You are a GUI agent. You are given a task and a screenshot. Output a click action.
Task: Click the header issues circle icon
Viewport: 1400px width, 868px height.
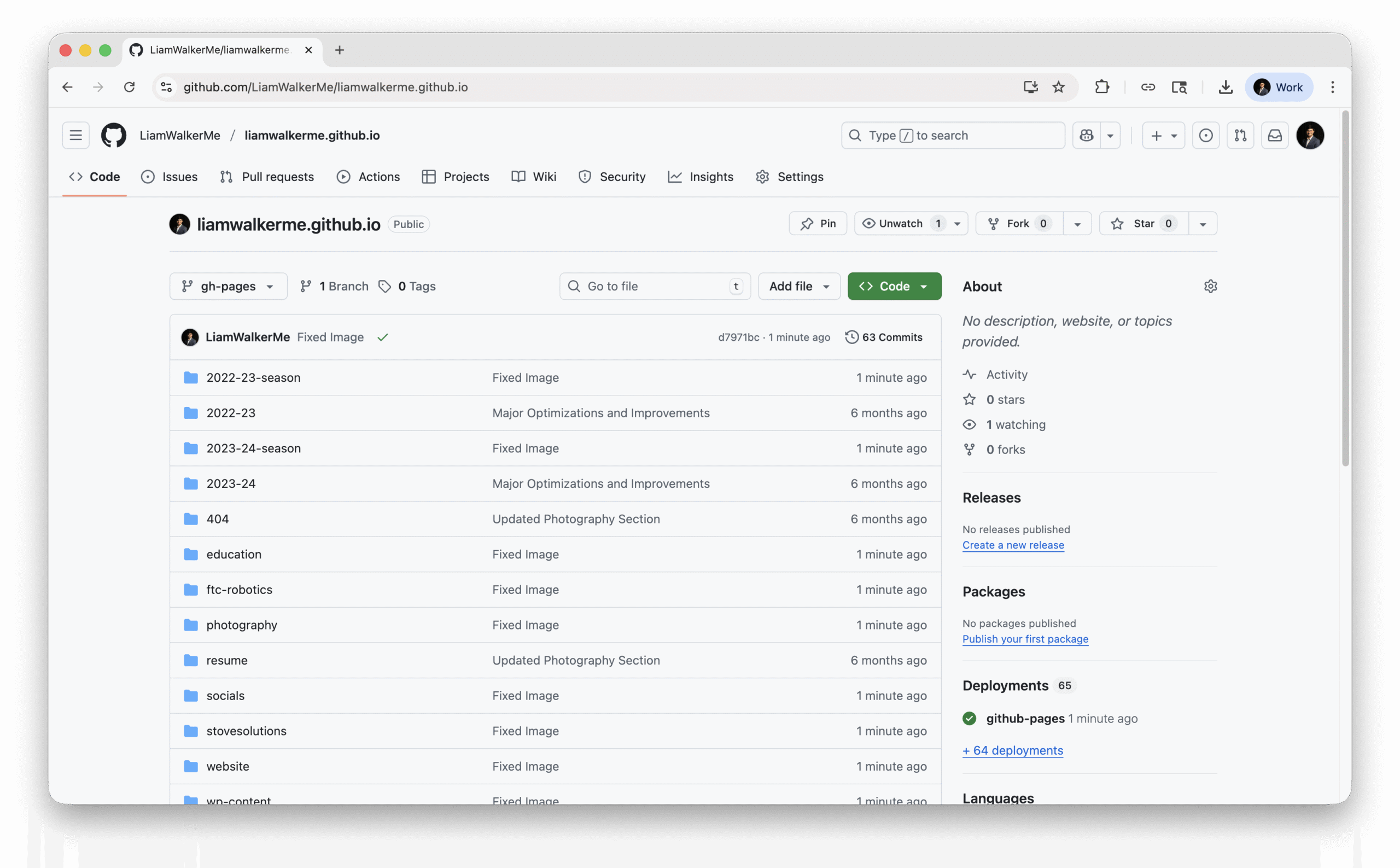tap(1205, 136)
